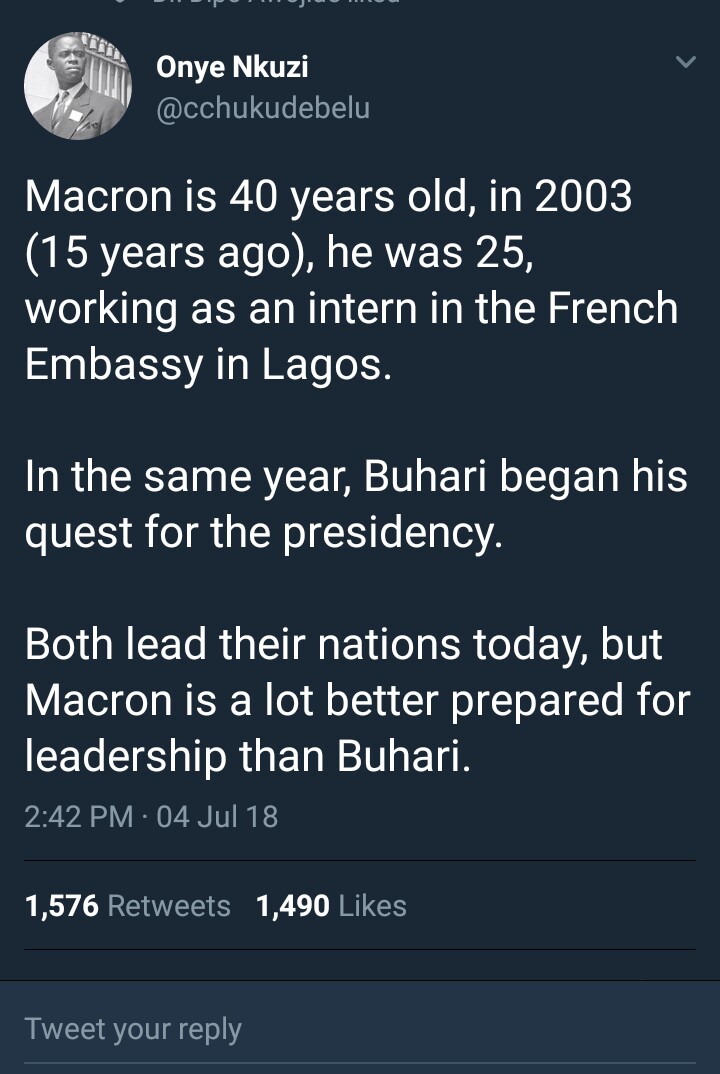Tap the @cchukudebelu handle
The height and width of the screenshot is (1074, 720).
[263, 108]
